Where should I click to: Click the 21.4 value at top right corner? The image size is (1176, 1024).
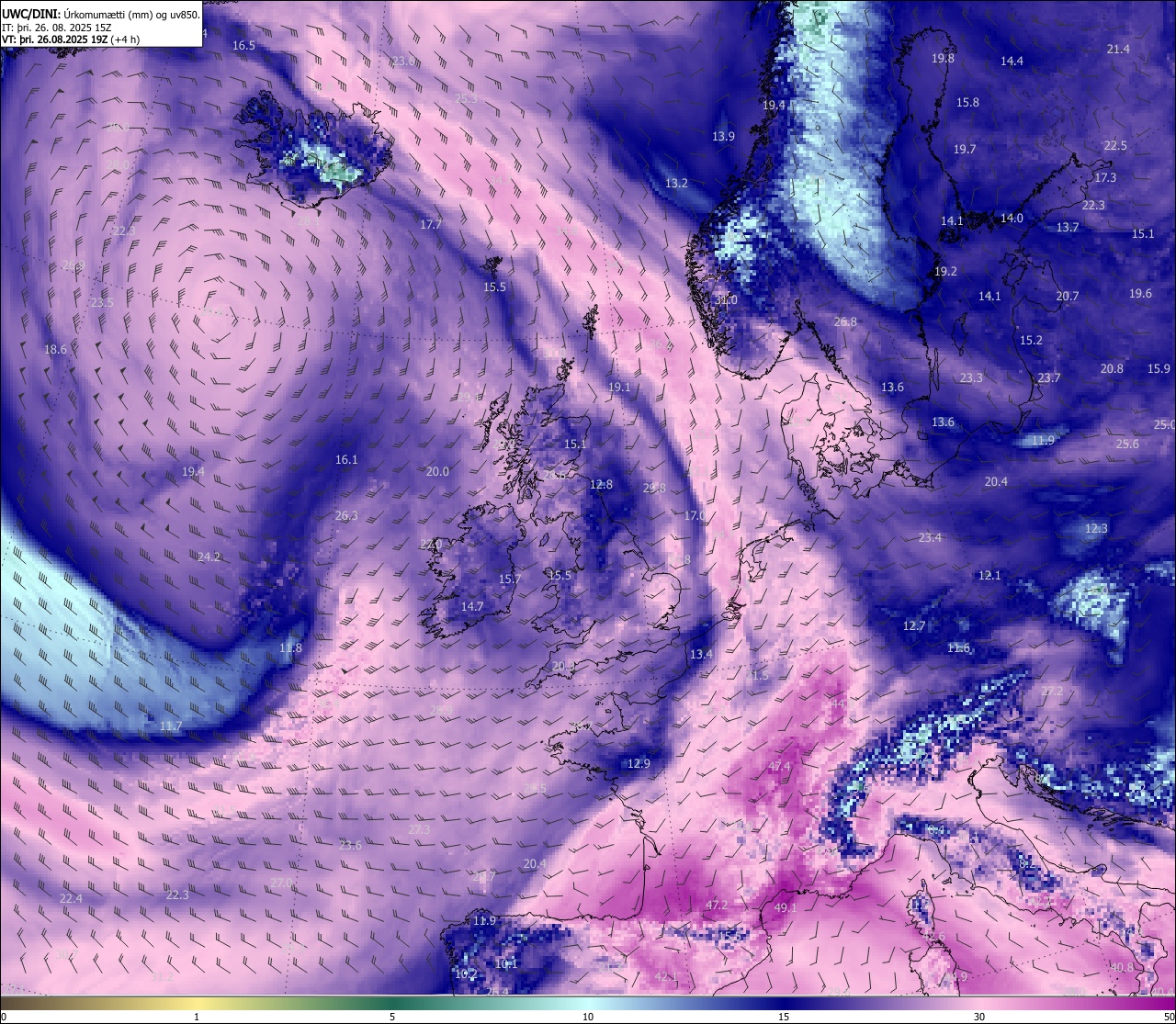pos(1118,50)
